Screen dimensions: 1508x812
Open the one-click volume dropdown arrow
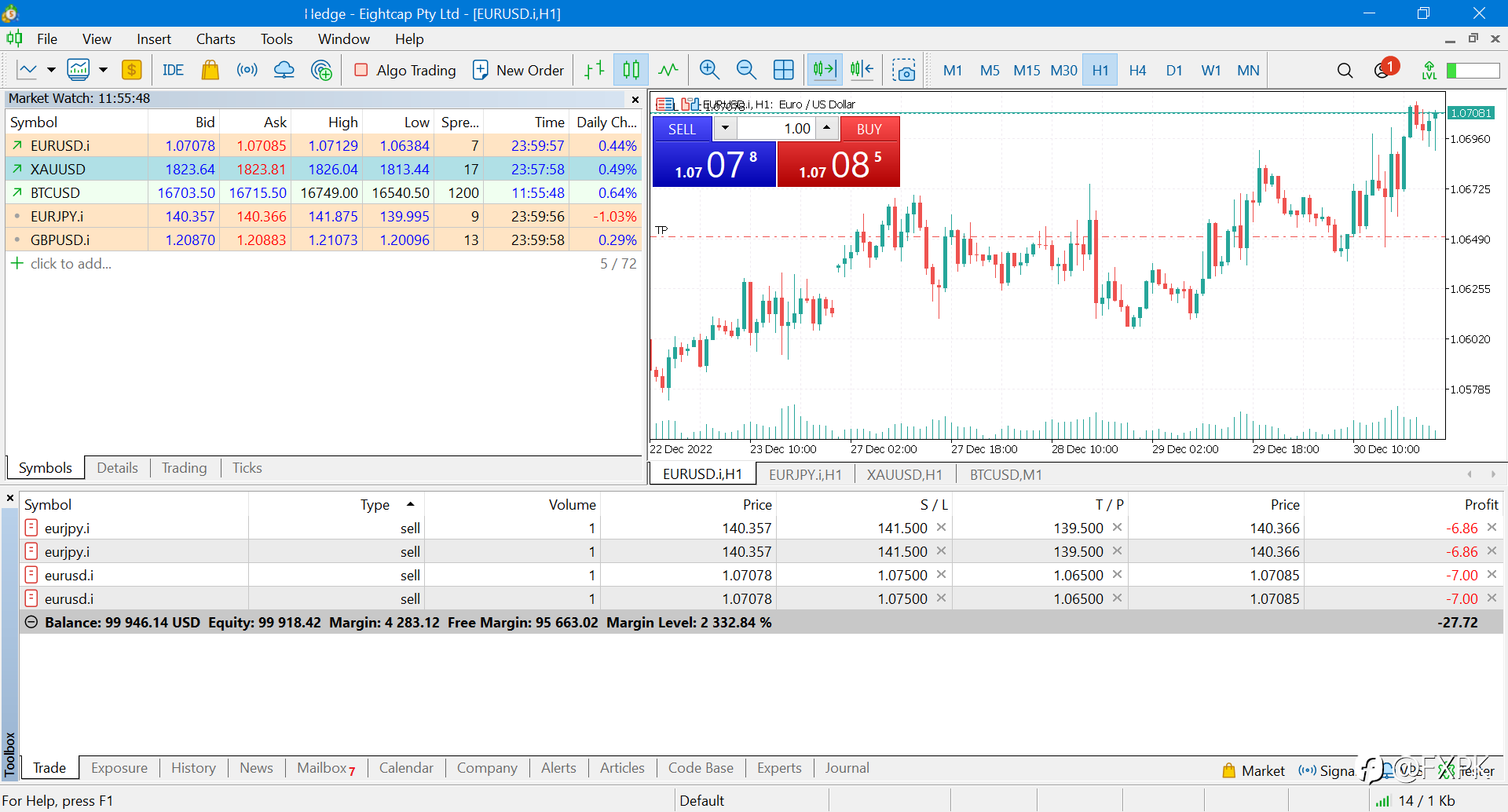(725, 128)
